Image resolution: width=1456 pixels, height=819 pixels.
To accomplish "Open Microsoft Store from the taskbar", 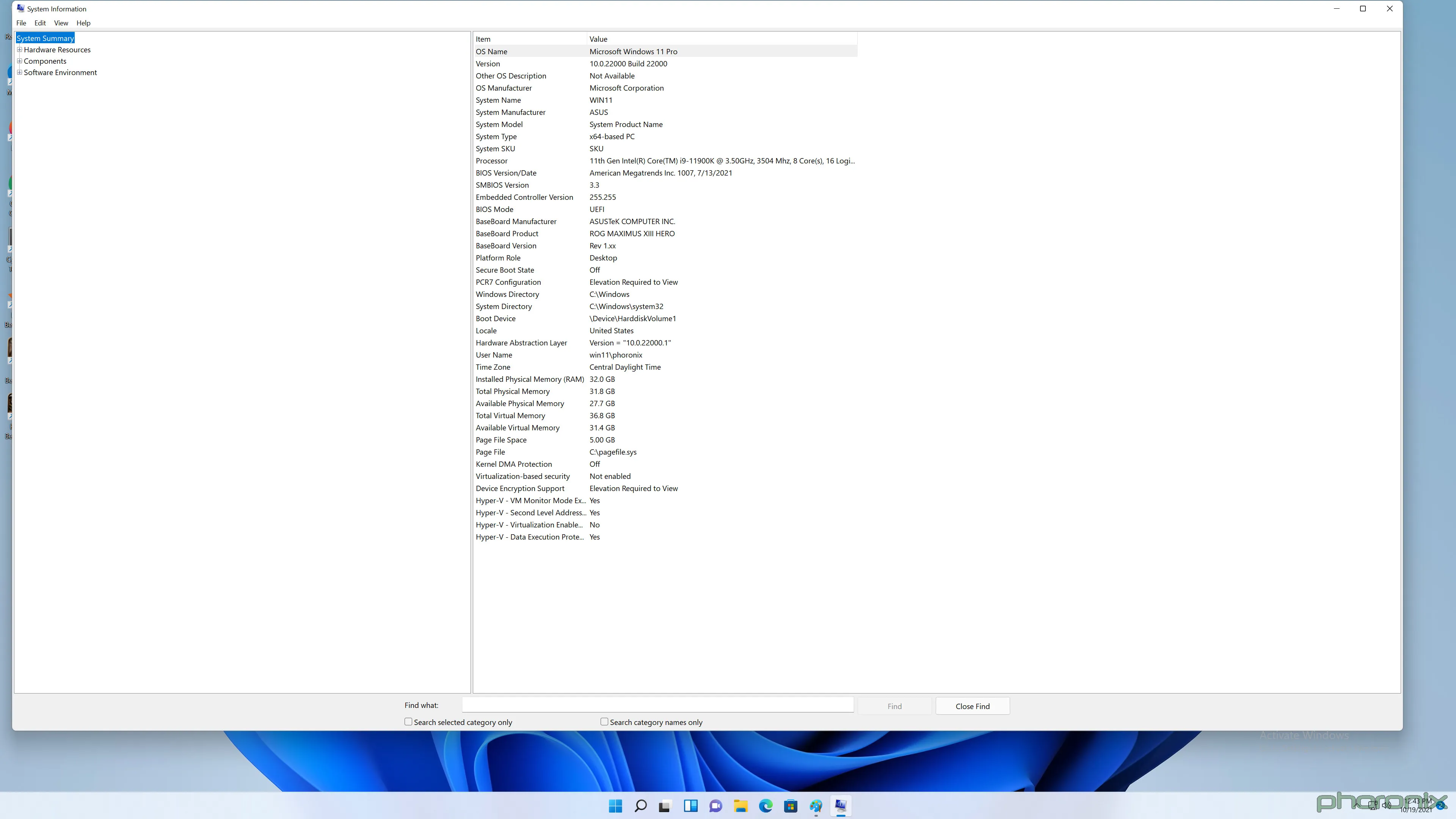I will tap(791, 806).
